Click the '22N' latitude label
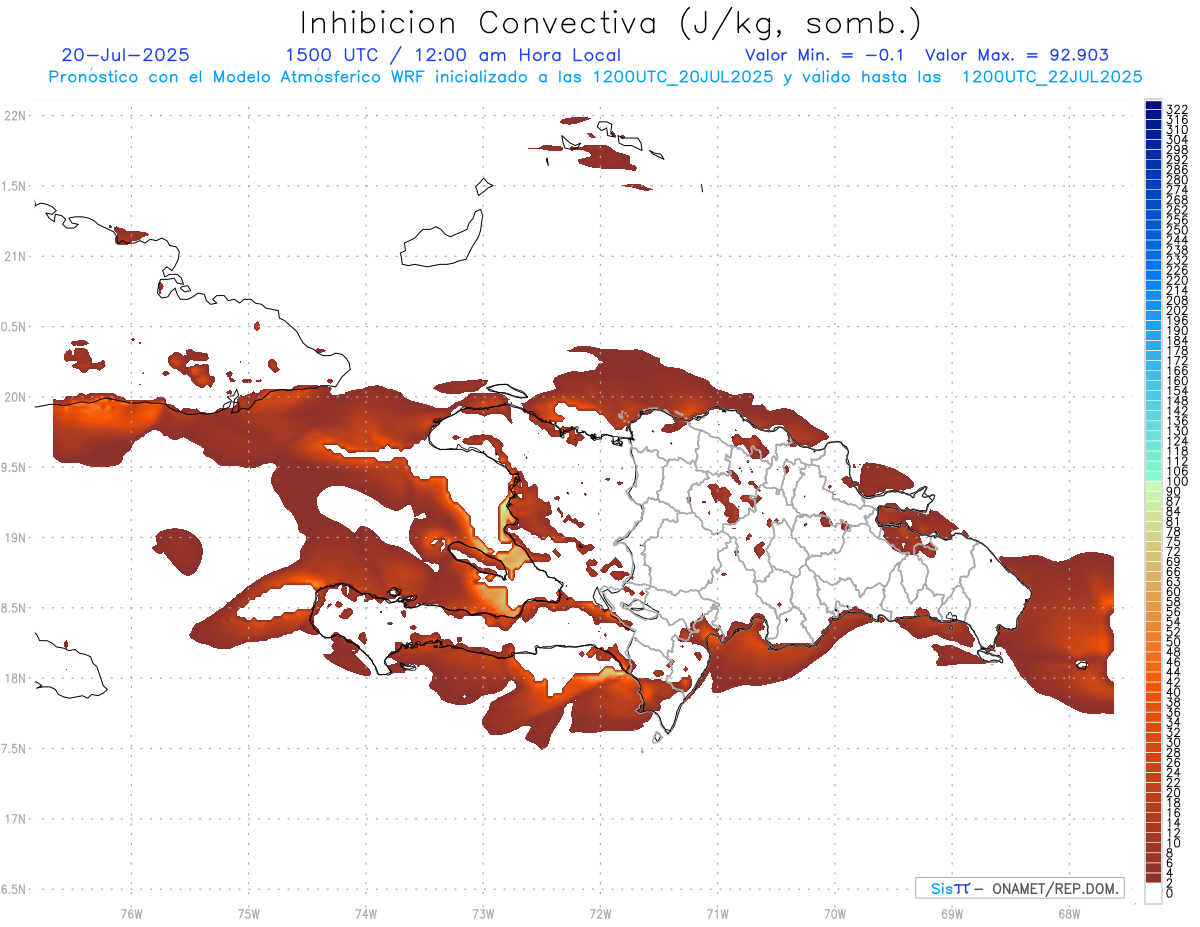The image size is (1200, 927). click(x=15, y=116)
